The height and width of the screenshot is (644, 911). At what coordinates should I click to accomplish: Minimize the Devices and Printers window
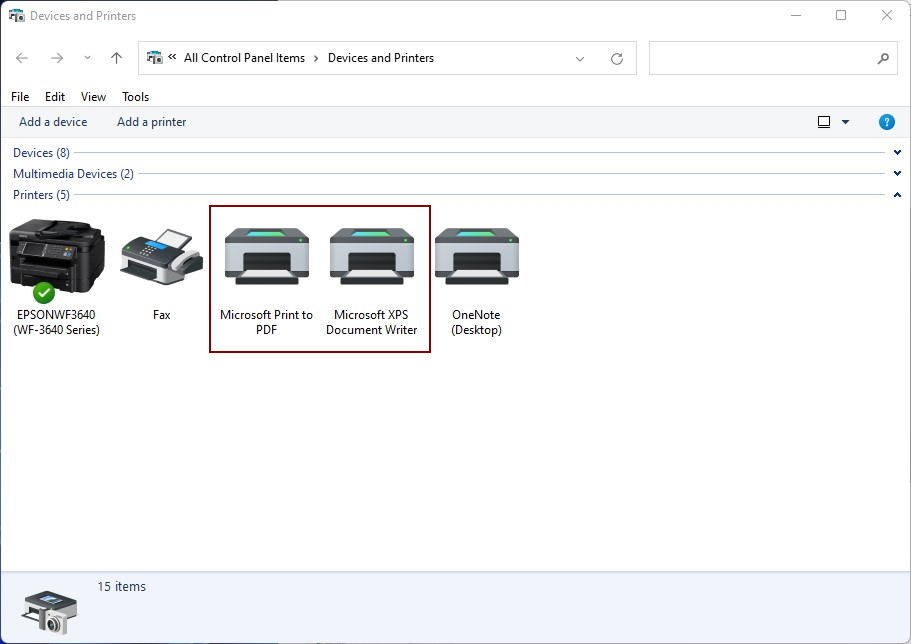tap(796, 16)
